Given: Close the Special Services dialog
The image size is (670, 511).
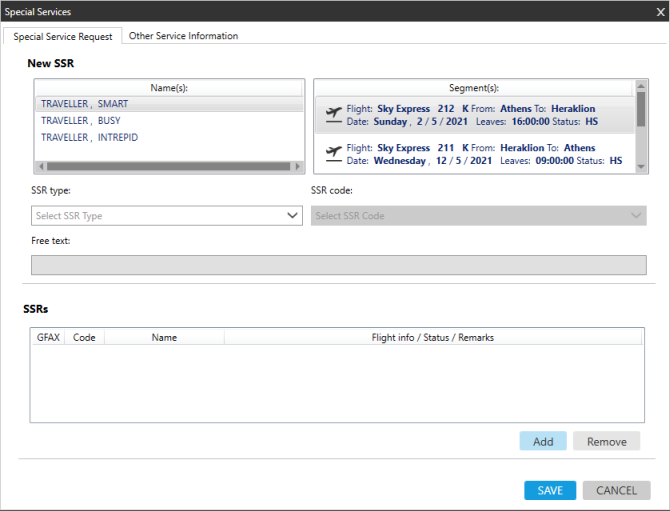Looking at the screenshot, I should click(657, 11).
